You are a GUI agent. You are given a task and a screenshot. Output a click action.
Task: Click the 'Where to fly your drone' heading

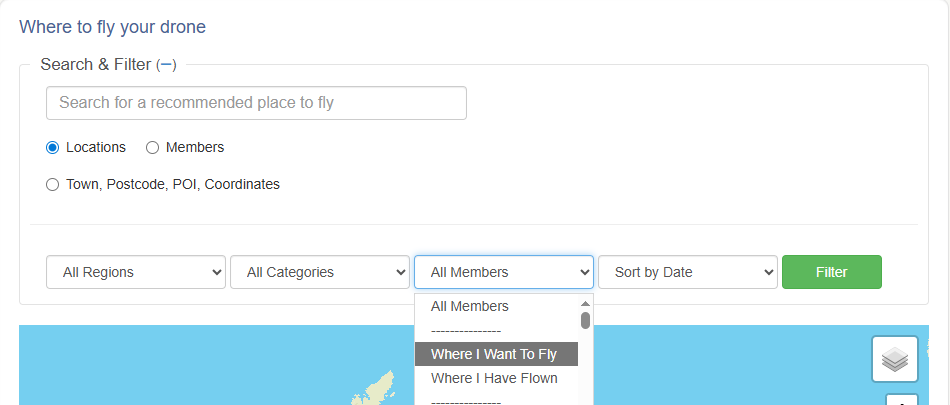click(112, 27)
